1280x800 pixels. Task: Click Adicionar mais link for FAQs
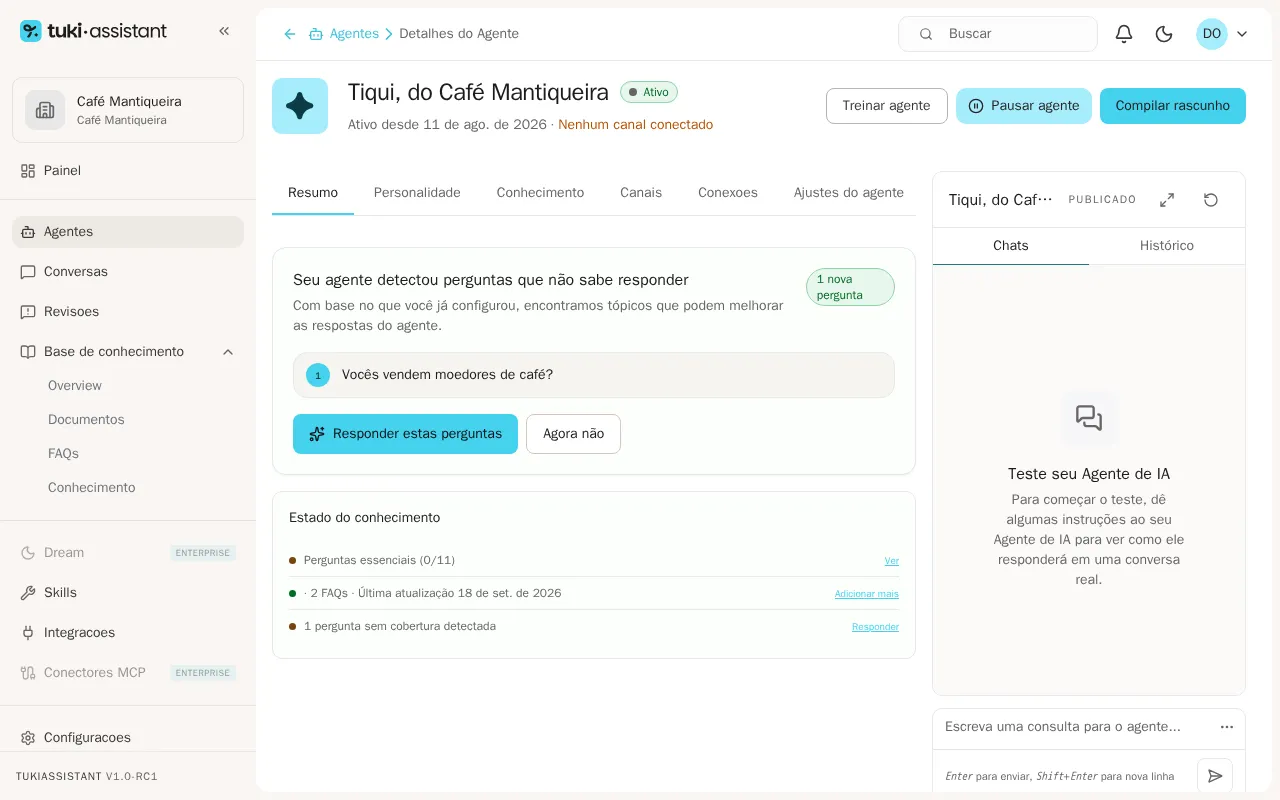click(x=867, y=594)
